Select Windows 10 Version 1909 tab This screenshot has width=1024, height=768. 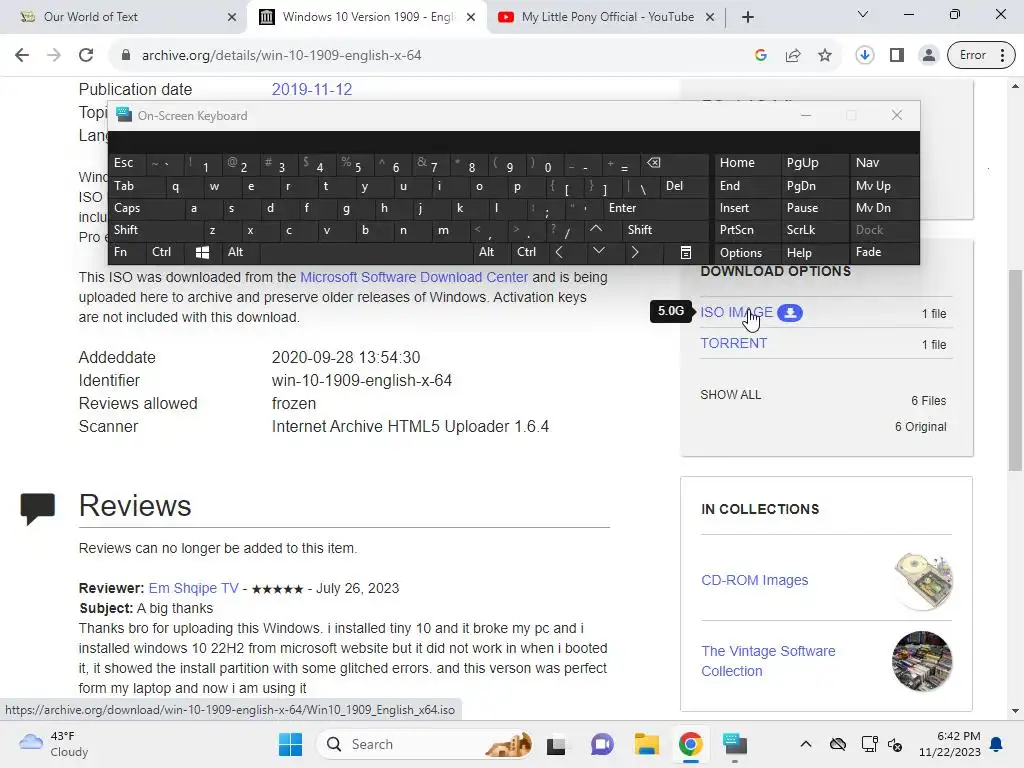click(367, 17)
